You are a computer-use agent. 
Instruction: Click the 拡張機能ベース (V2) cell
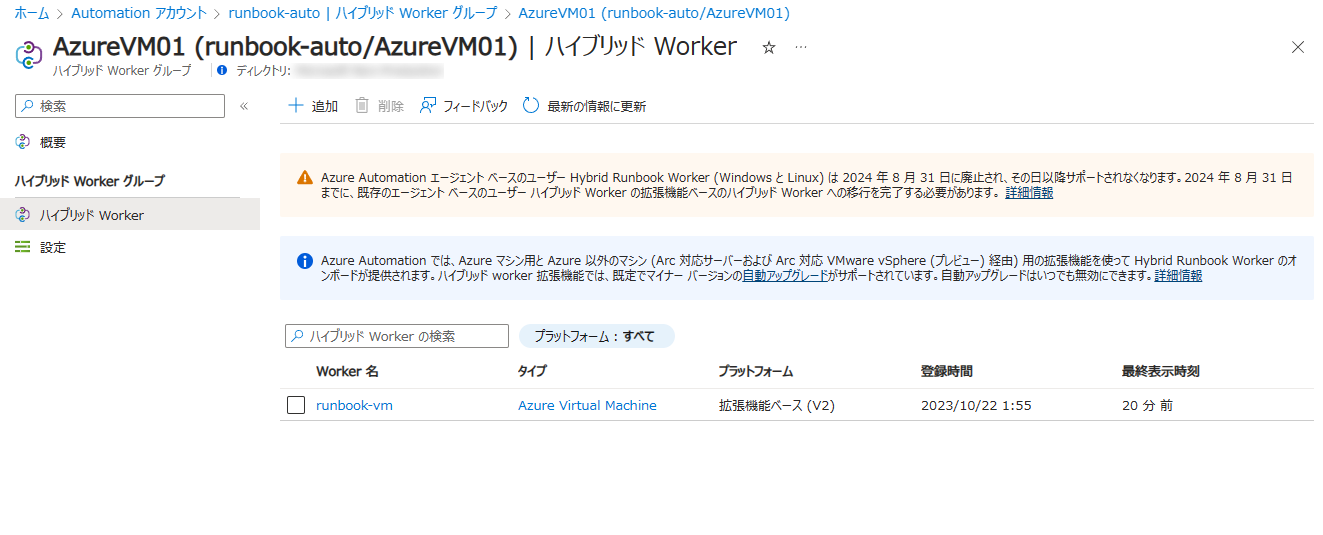pyautogui.click(x=777, y=405)
